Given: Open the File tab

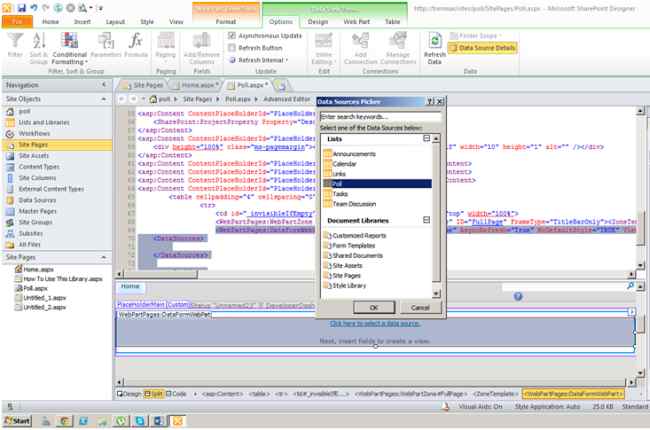Looking at the screenshot, I should pyautogui.click(x=17, y=22).
